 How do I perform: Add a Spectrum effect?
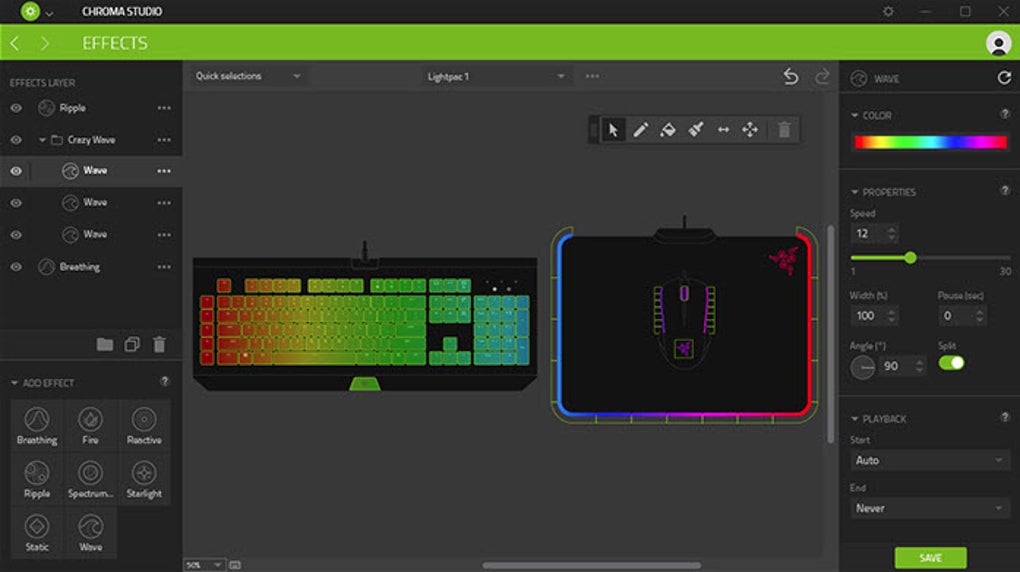click(90, 479)
